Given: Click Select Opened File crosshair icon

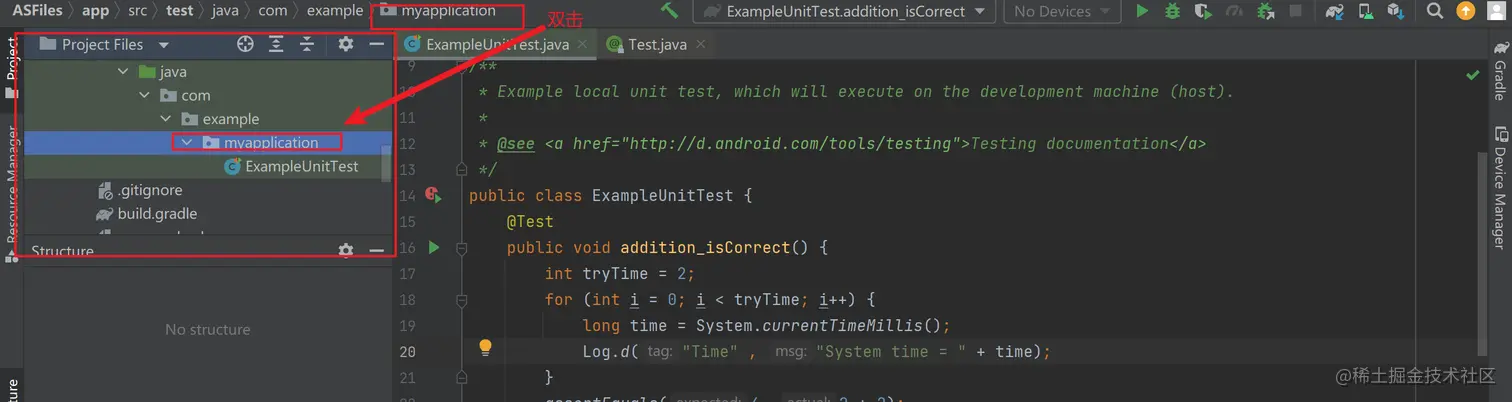Looking at the screenshot, I should tap(245, 44).
